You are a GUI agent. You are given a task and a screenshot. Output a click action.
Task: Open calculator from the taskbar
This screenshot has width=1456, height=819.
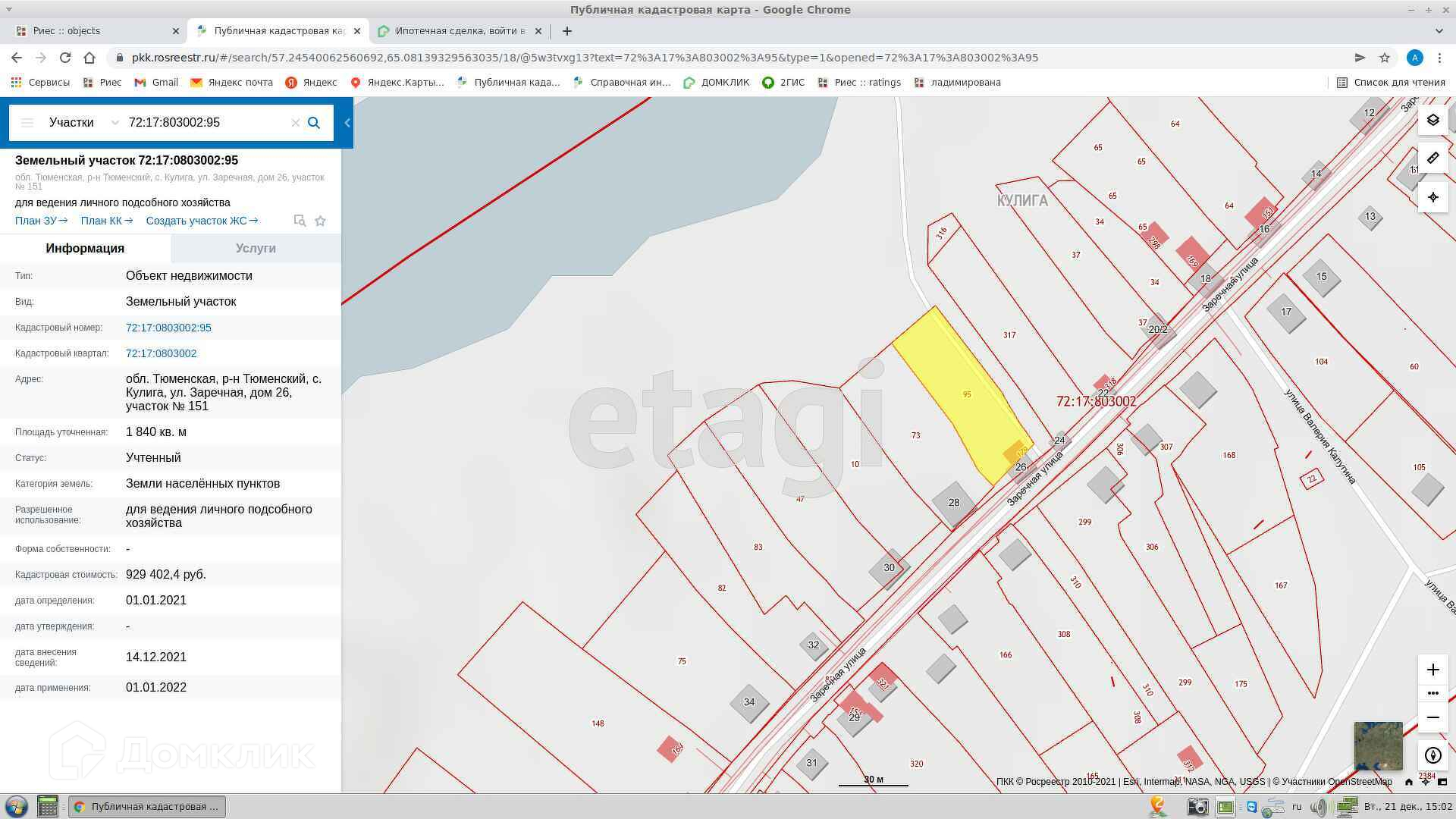point(48,806)
